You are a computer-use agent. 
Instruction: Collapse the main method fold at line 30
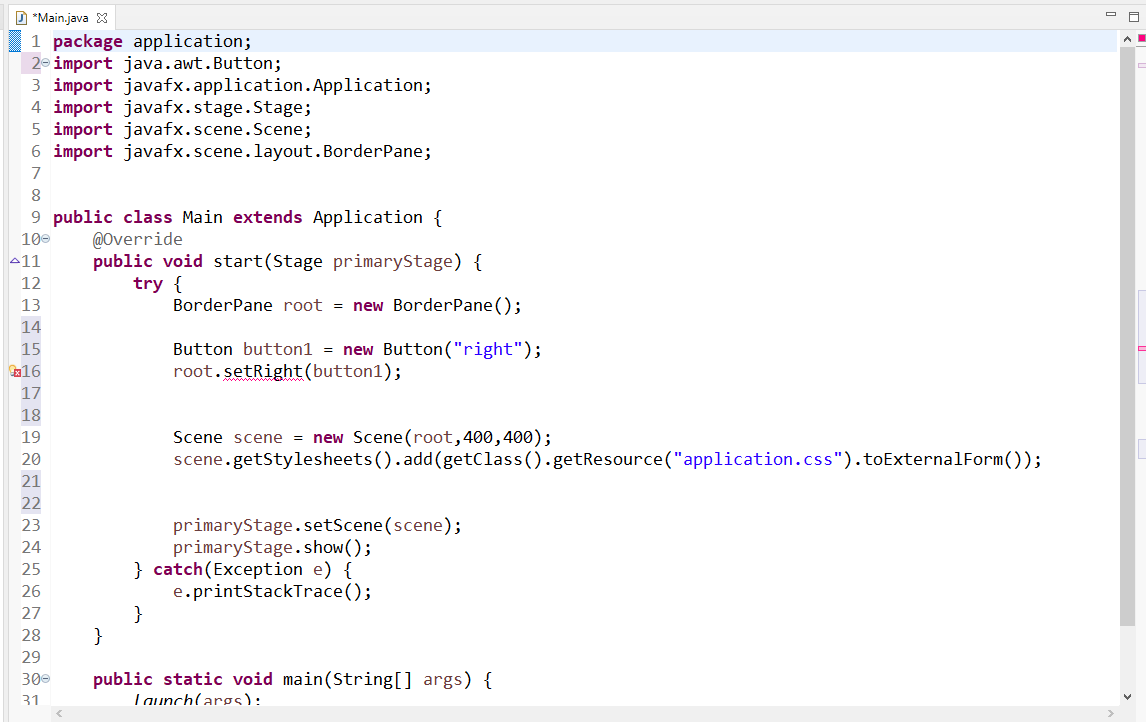(45, 678)
